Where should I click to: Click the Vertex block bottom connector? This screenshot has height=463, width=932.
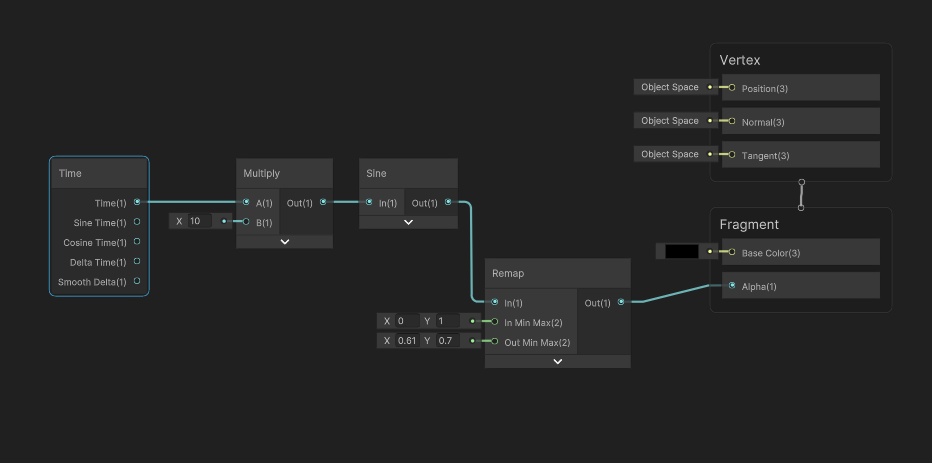coord(801,182)
